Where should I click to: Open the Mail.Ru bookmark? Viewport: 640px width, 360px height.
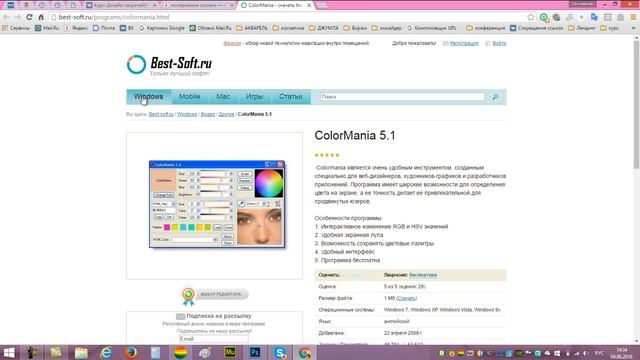coord(47,28)
